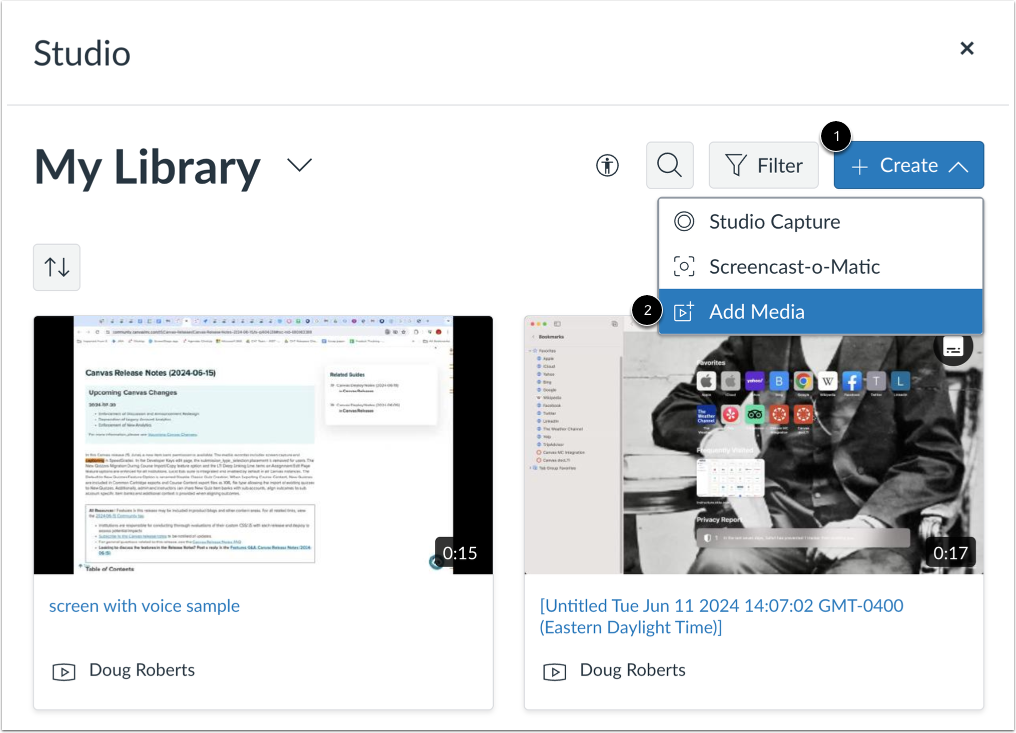Image resolution: width=1016 pixels, height=733 pixels.
Task: Select the Studio Capture icon
Action: (x=683, y=221)
